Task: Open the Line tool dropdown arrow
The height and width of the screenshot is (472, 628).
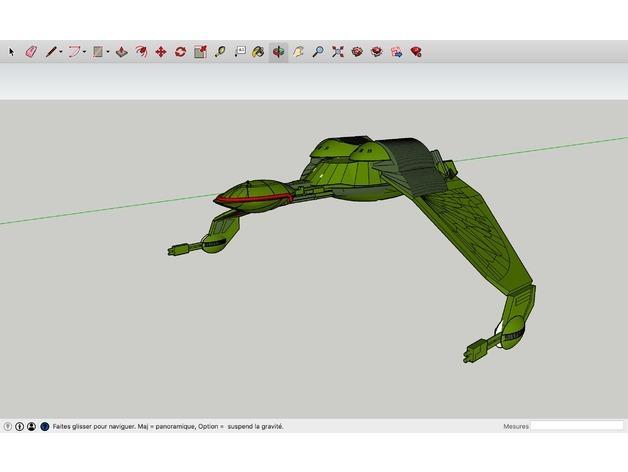Action: coord(60,52)
